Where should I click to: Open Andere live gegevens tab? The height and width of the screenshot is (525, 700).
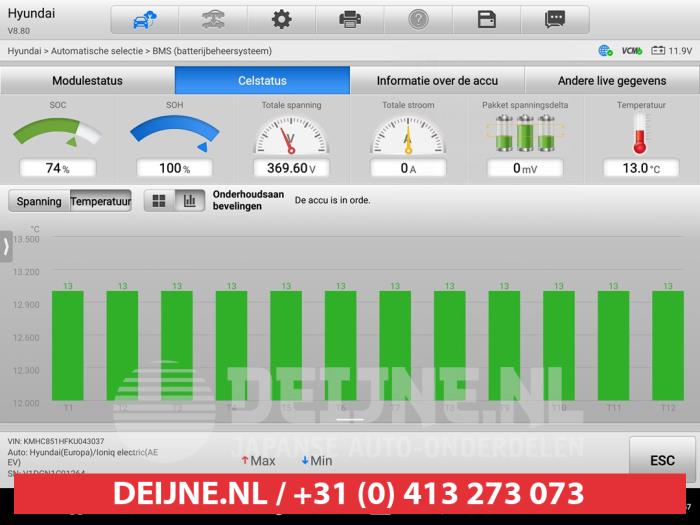coord(612,81)
